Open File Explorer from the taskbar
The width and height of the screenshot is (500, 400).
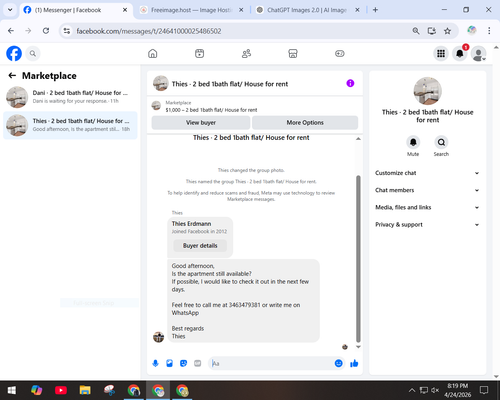point(85,390)
